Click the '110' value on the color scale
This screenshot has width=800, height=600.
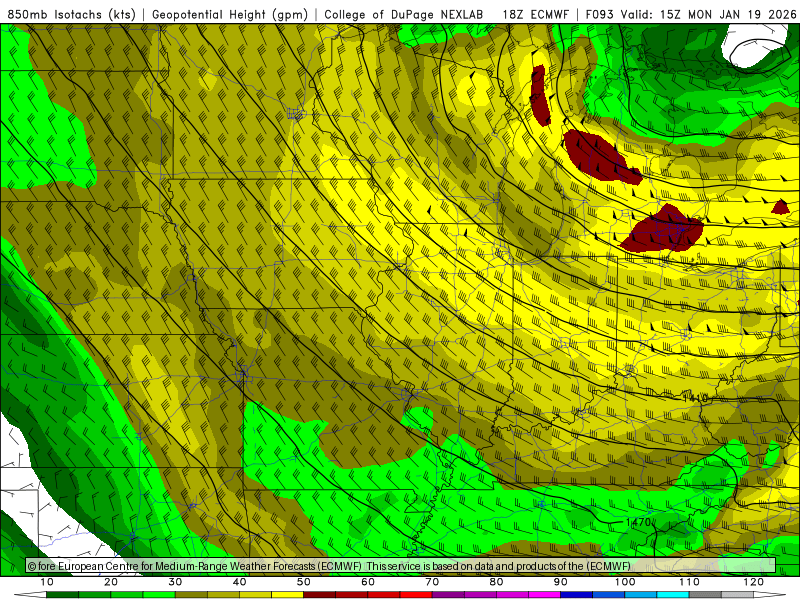689,582
